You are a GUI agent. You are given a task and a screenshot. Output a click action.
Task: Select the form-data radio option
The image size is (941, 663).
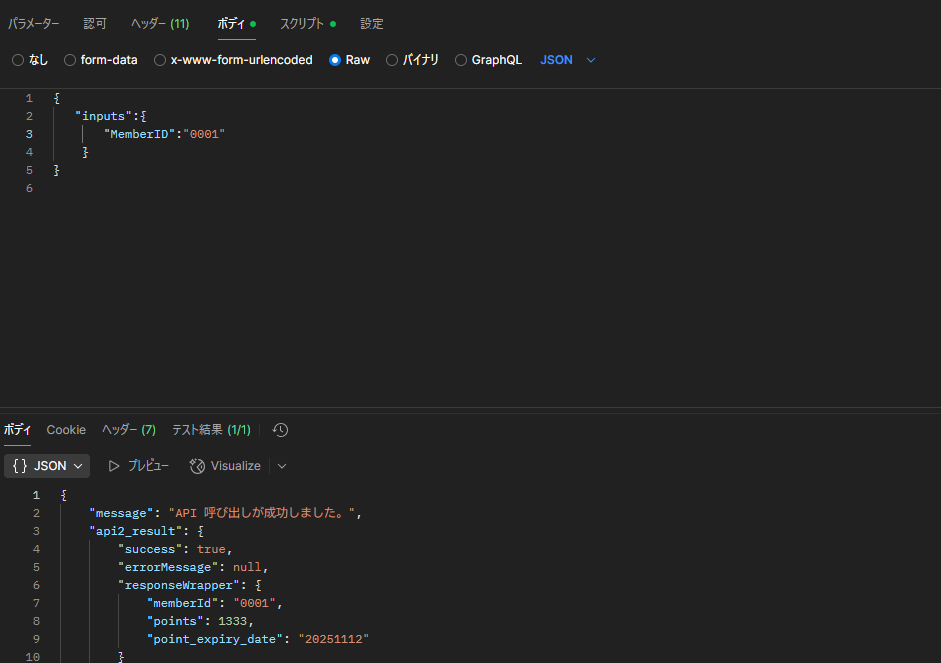(70, 60)
